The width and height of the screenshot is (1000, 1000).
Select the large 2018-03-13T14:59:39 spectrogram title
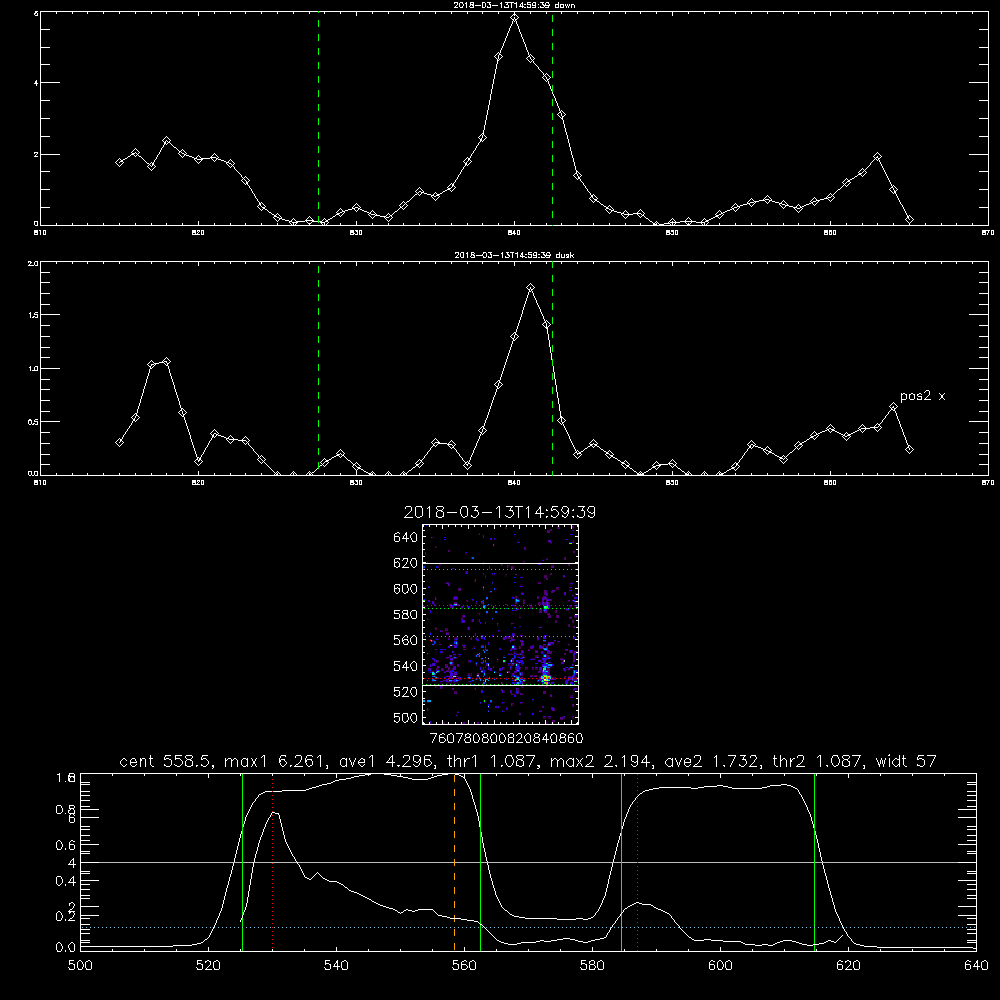tap(500, 512)
